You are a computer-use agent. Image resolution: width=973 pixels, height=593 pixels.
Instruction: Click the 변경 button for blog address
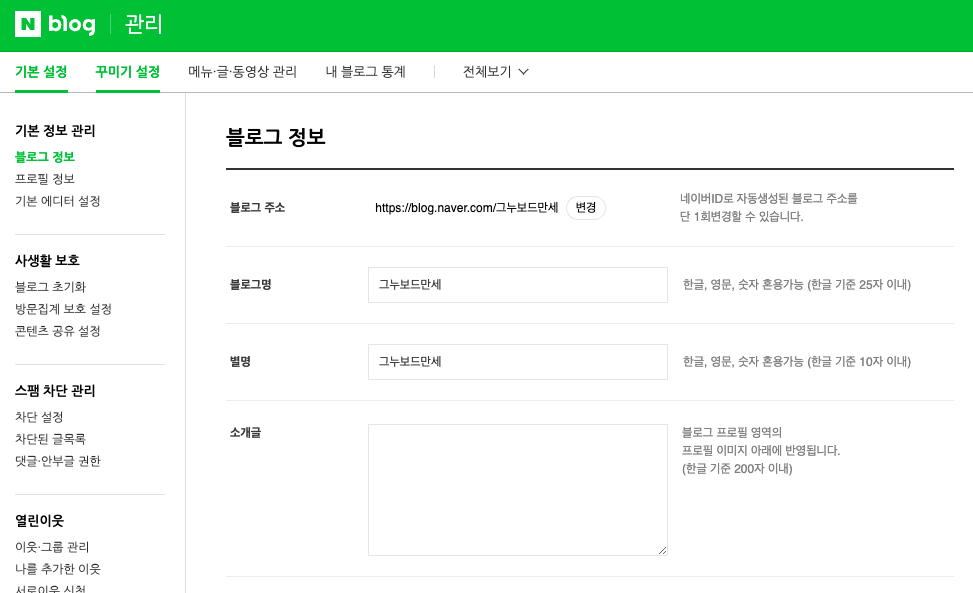(x=585, y=208)
